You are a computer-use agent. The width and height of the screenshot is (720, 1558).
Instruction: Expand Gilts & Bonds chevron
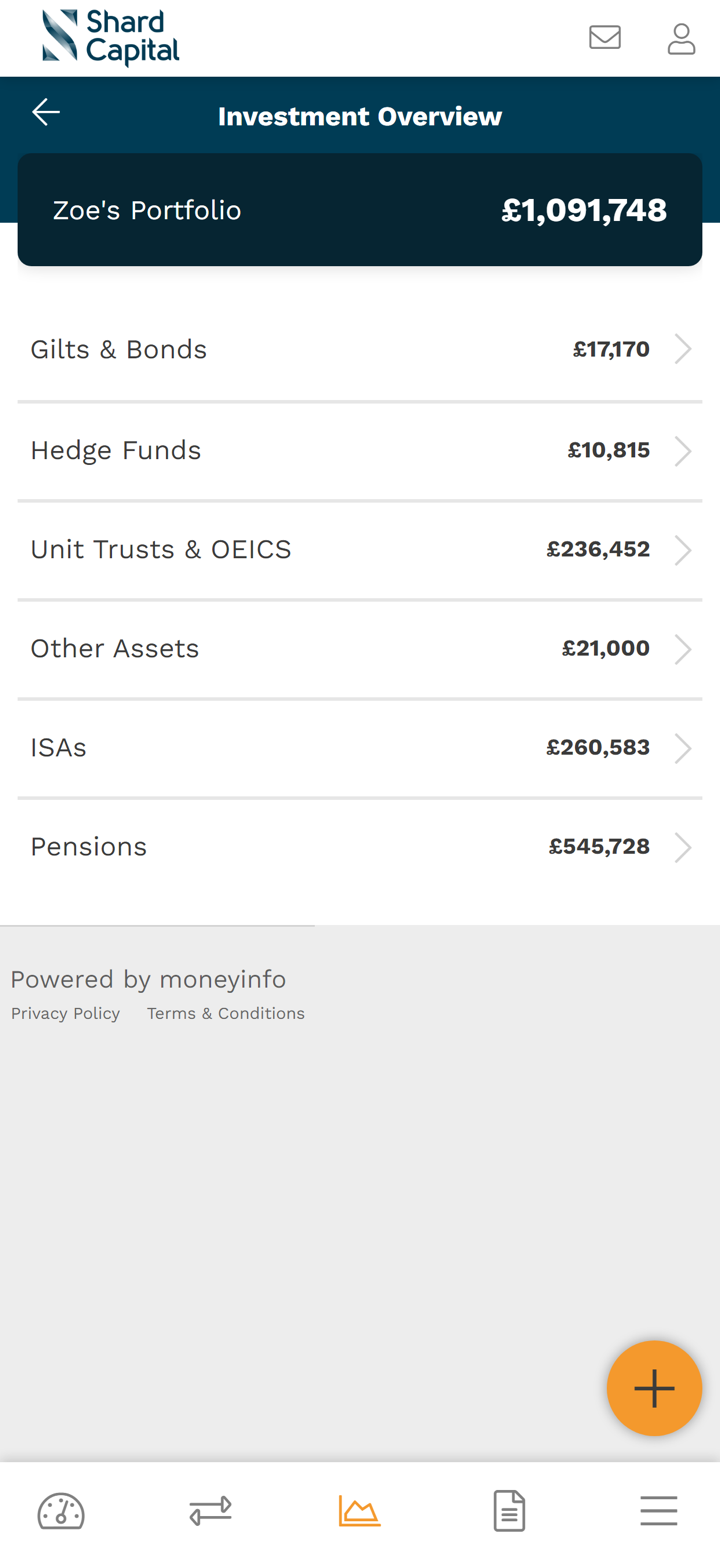coord(683,350)
